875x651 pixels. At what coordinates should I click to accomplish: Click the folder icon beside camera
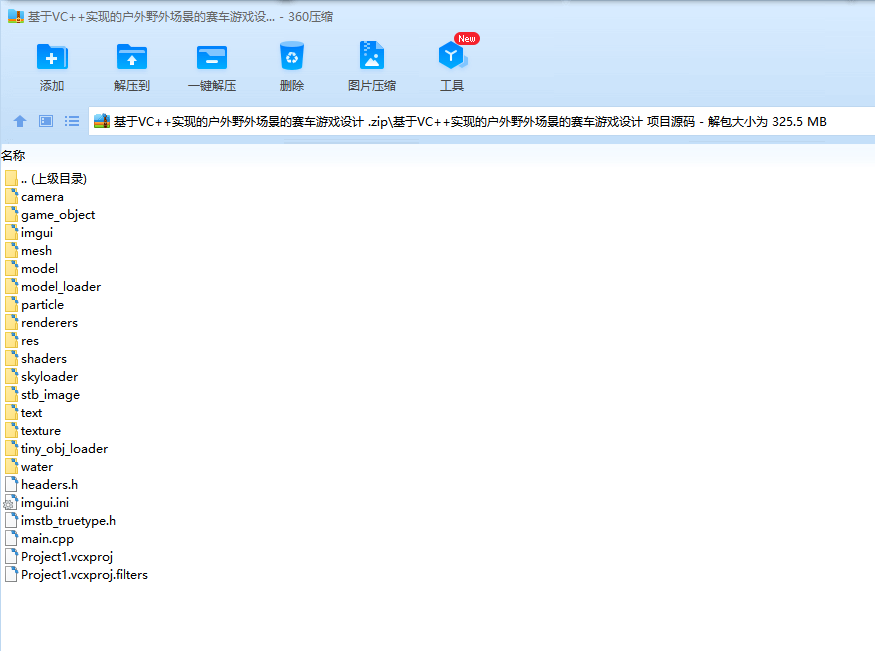pyautogui.click(x=12, y=196)
